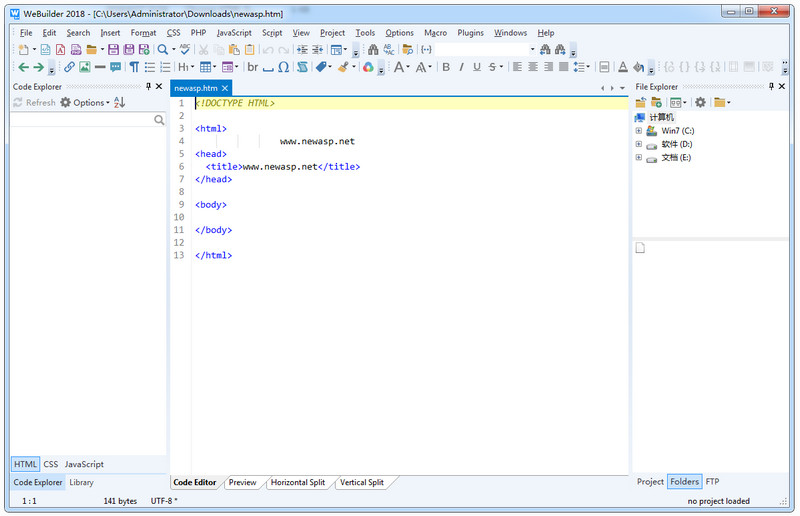Click the background fill bucket icon

coord(638,67)
